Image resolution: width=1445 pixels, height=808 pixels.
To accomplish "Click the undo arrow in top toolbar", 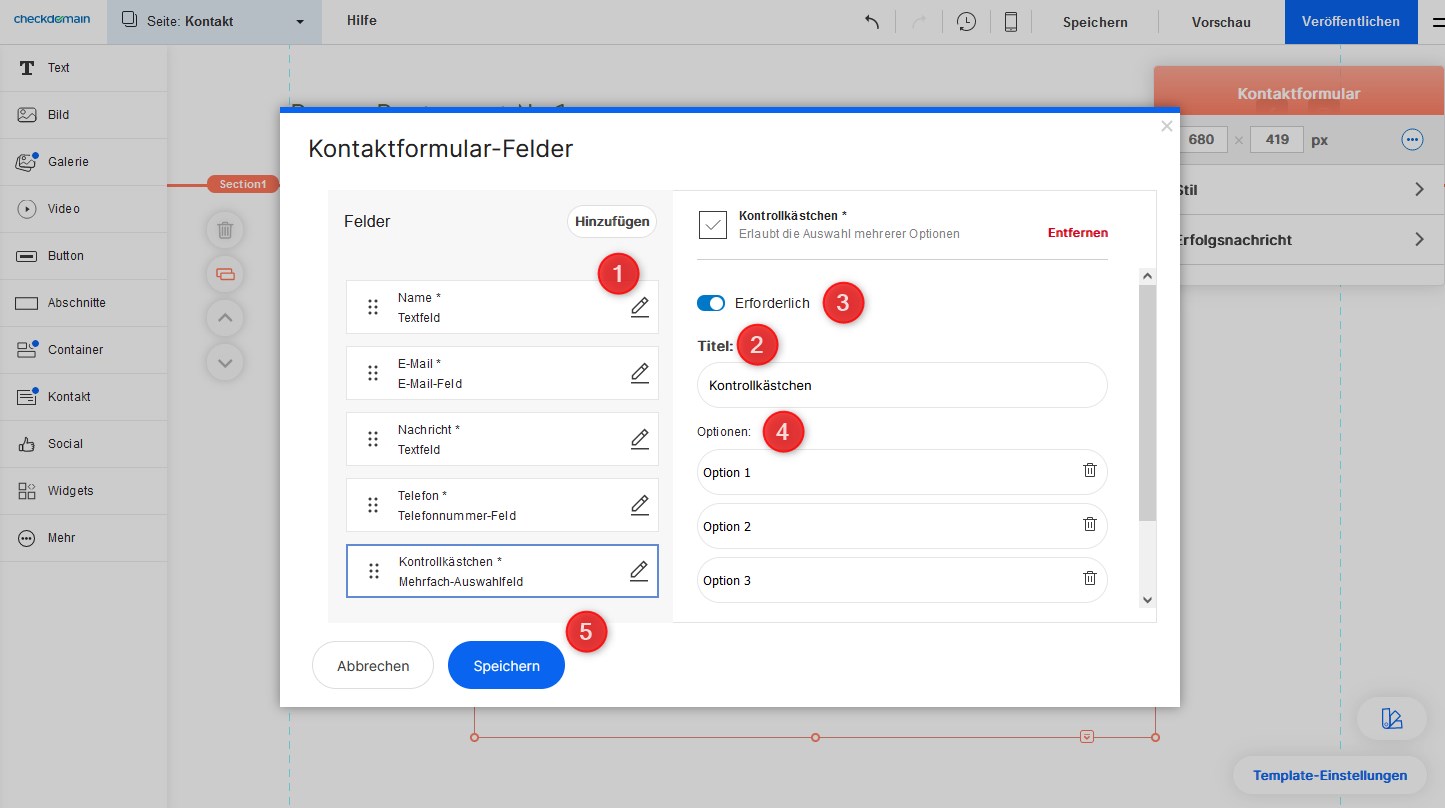I will (872, 22).
